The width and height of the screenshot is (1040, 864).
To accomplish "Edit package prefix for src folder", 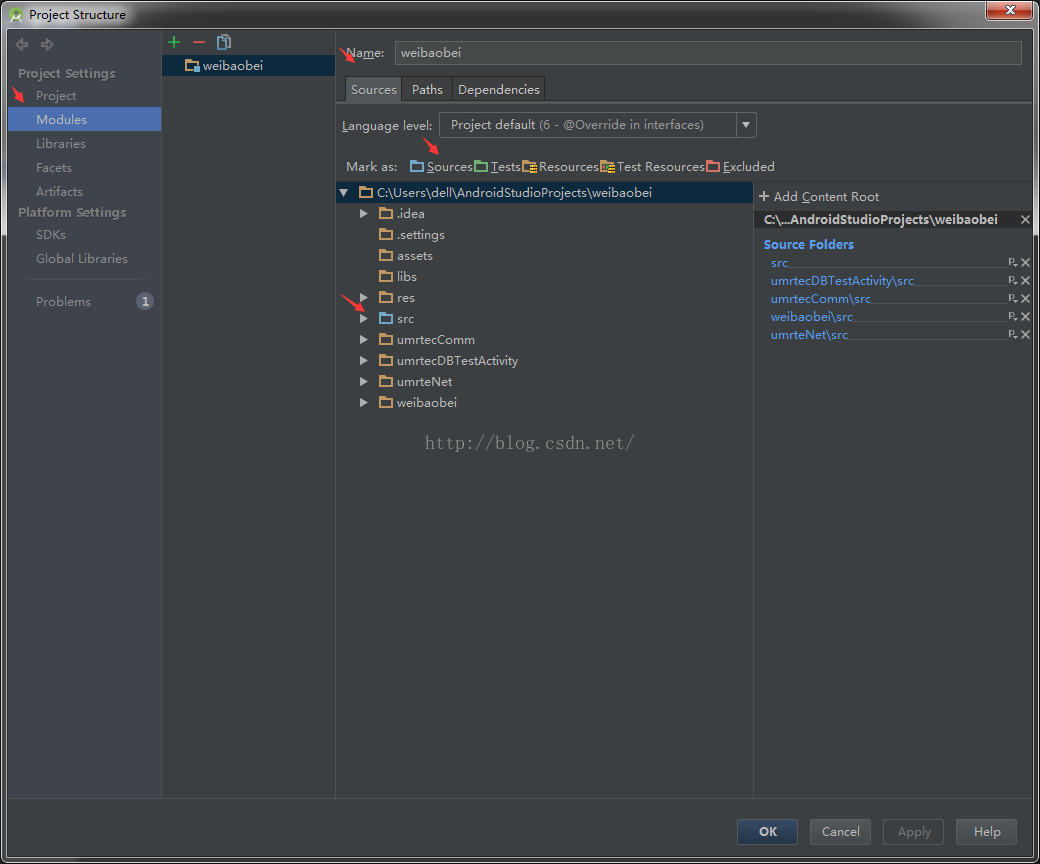I will [x=1013, y=263].
